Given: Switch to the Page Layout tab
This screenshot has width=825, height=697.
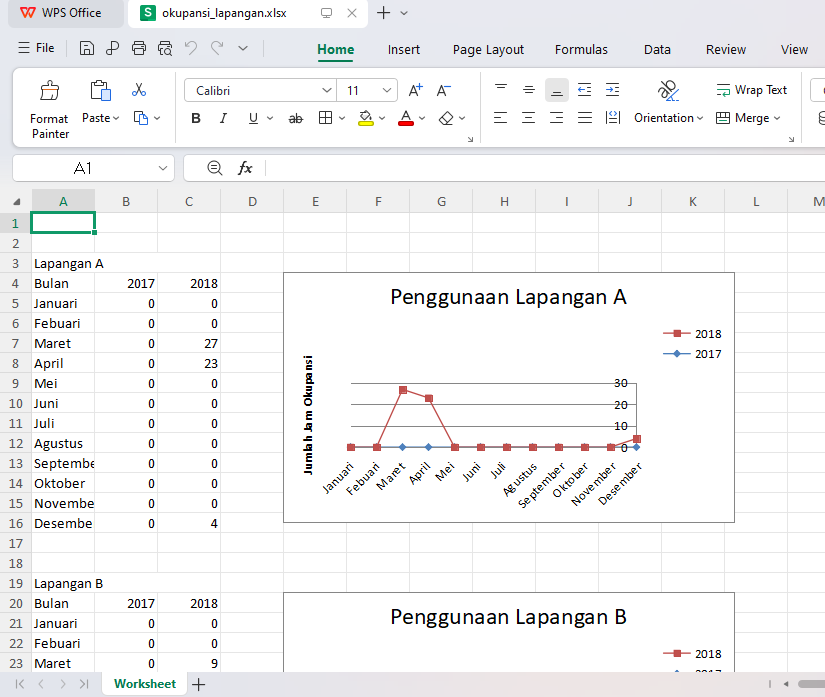Looking at the screenshot, I should 488,49.
